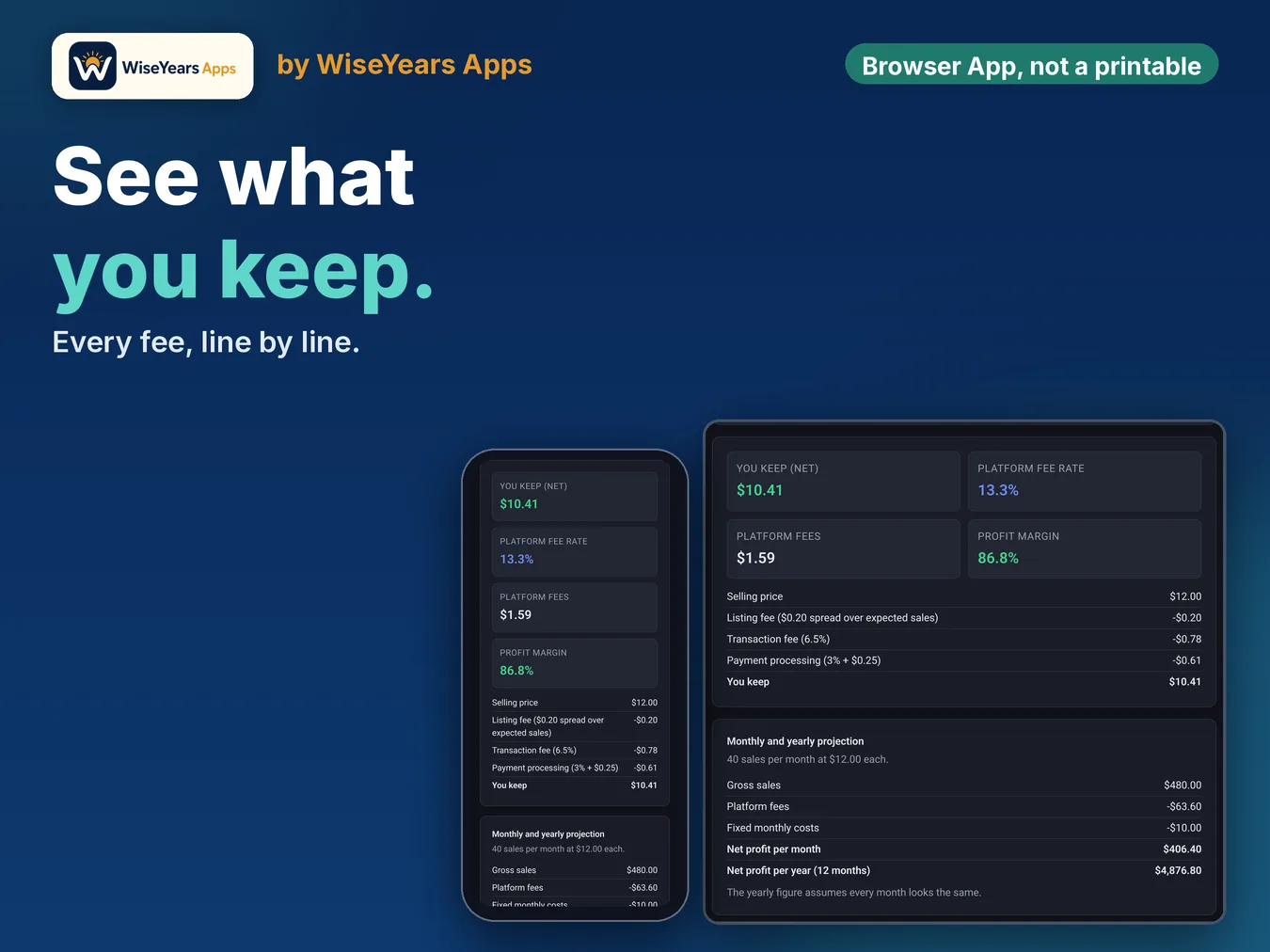
Task: Click the Transaction fee -$0.78 row in tablet mockup
Action: click(x=963, y=640)
